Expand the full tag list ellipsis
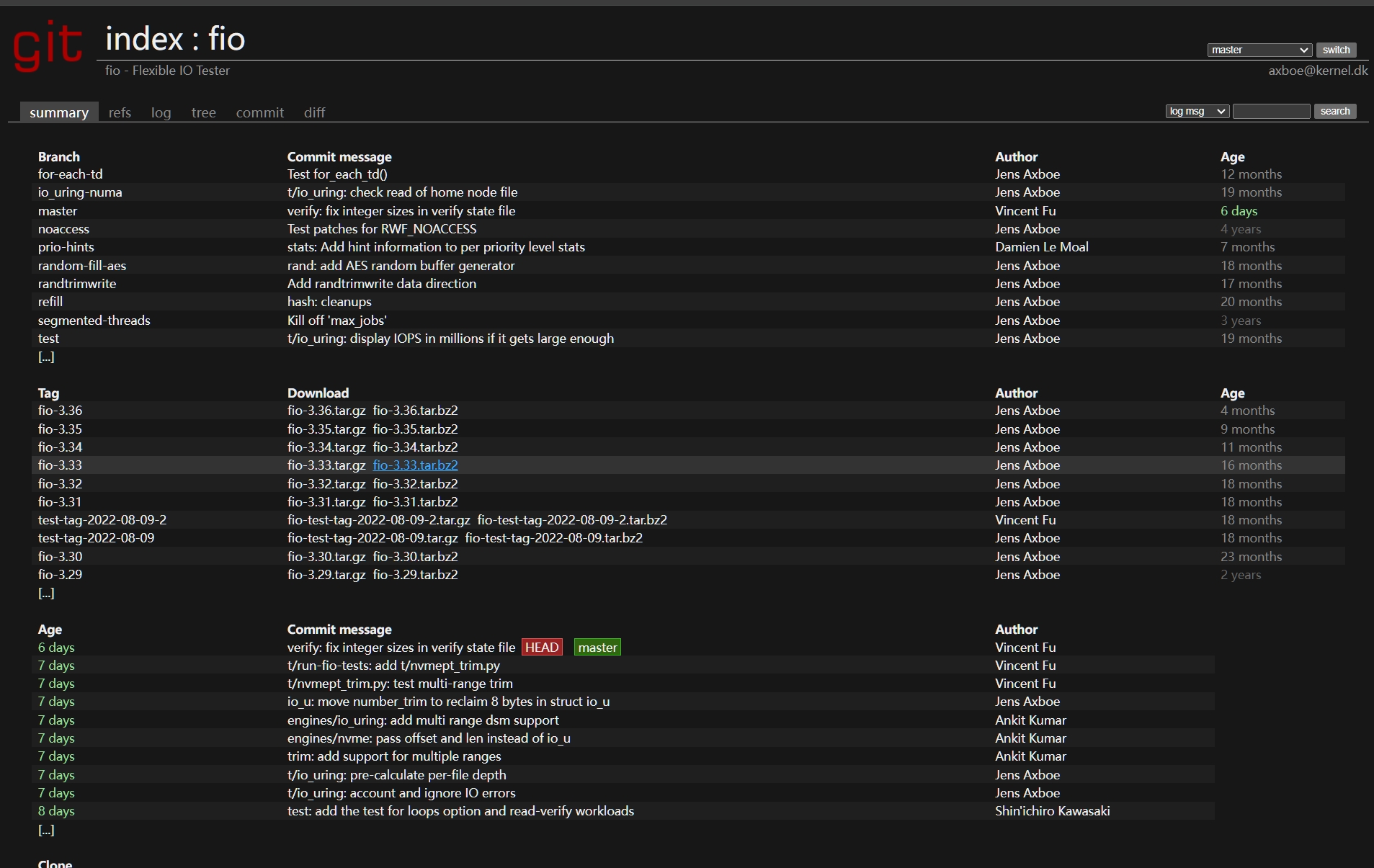Screen dimensions: 1374x868 46,593
